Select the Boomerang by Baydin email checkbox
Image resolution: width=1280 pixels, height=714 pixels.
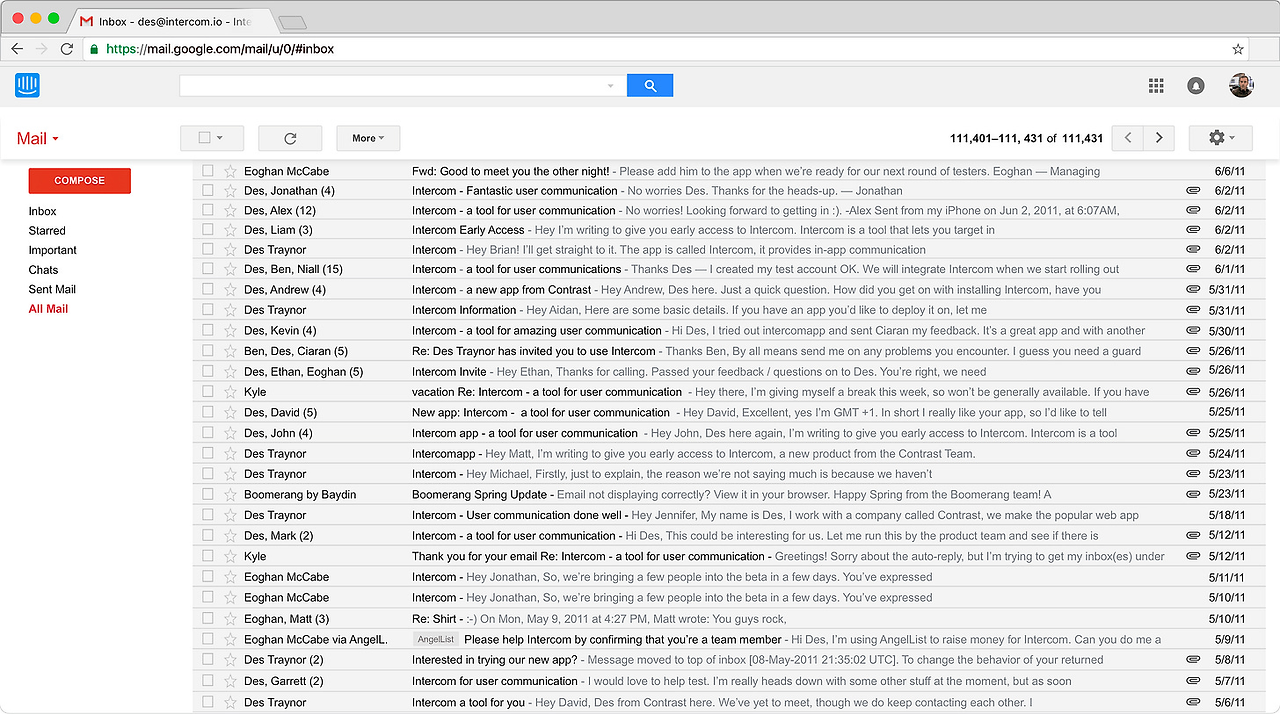pos(208,494)
